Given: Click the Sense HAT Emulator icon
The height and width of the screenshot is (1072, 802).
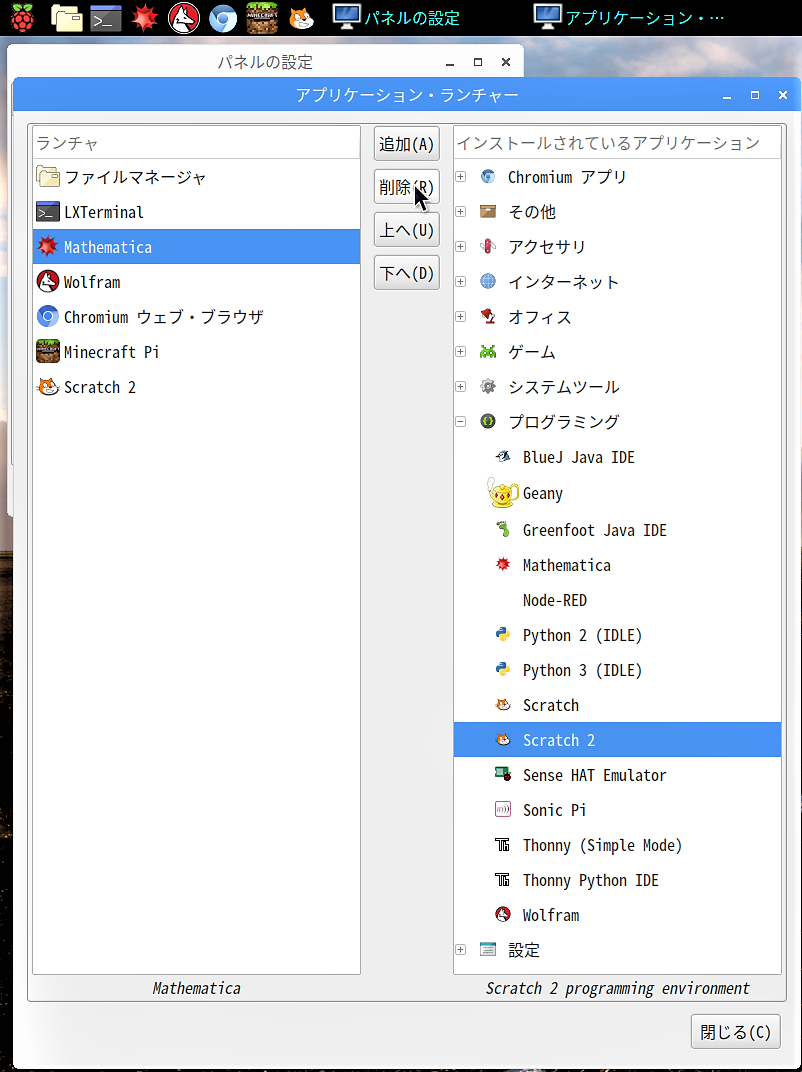Looking at the screenshot, I should 503,774.
